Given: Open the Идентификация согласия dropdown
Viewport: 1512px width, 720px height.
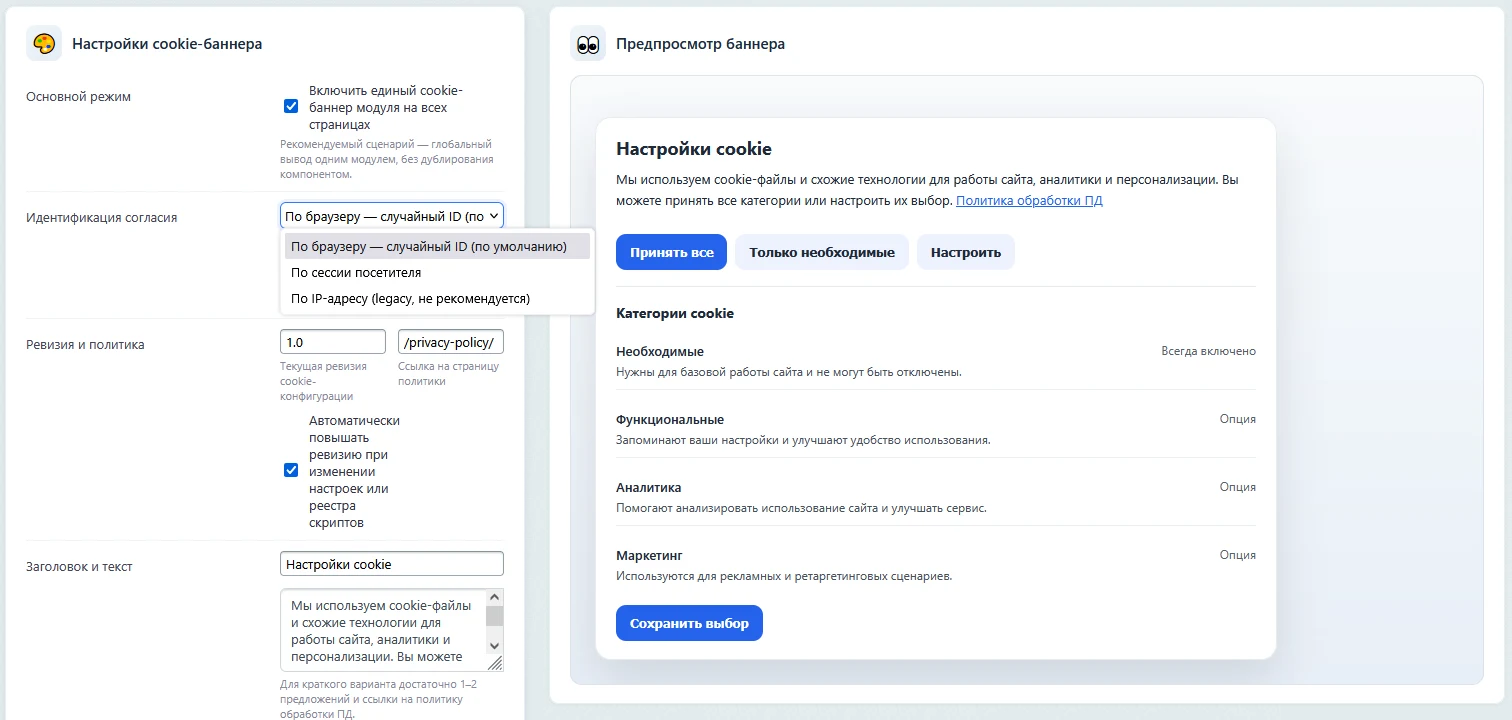Looking at the screenshot, I should click(392, 216).
